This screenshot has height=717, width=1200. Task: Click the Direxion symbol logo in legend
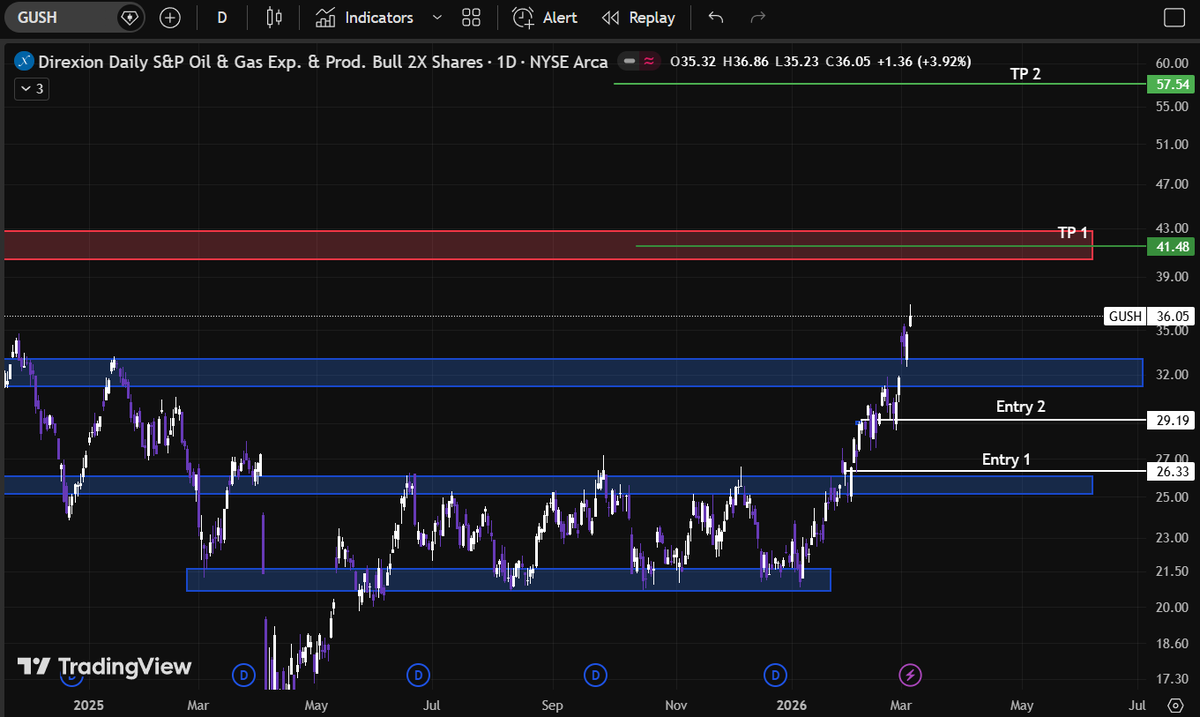click(22, 62)
